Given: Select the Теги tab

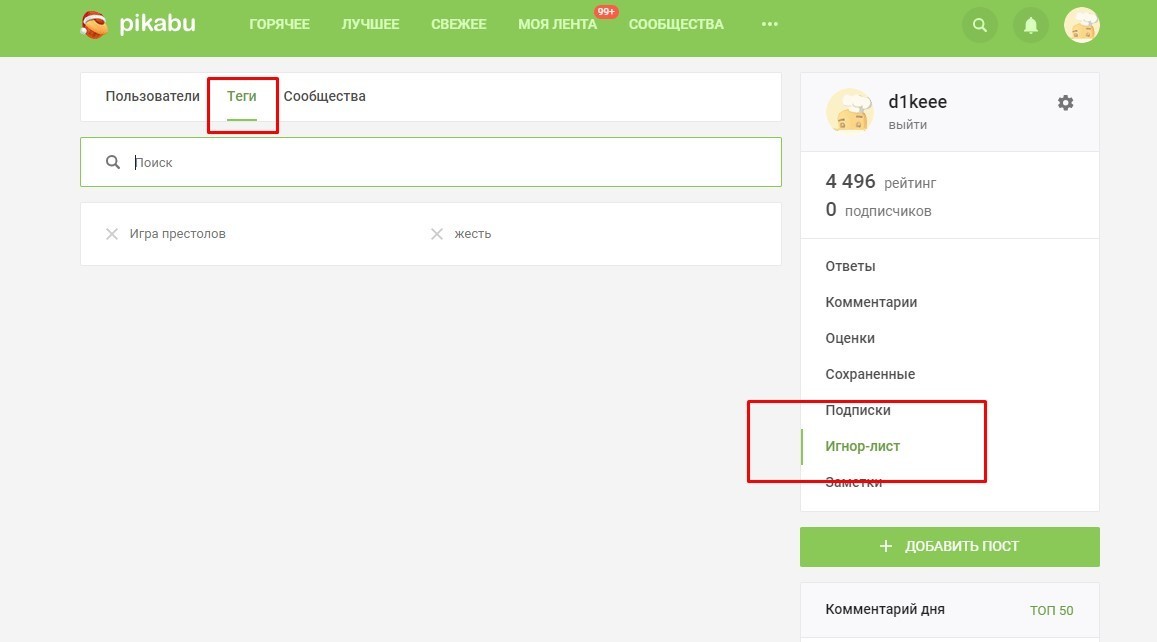Looking at the screenshot, I should pos(242,97).
